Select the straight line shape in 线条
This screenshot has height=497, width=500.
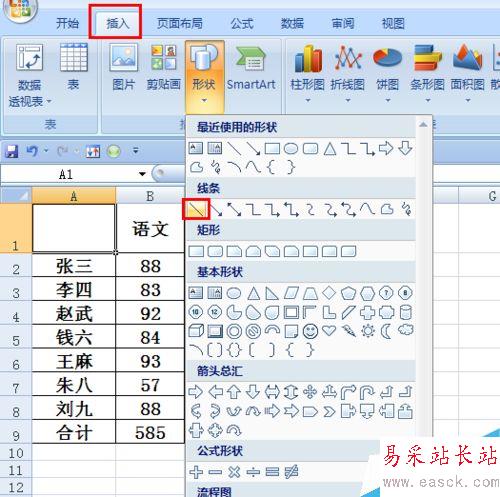click(x=196, y=209)
